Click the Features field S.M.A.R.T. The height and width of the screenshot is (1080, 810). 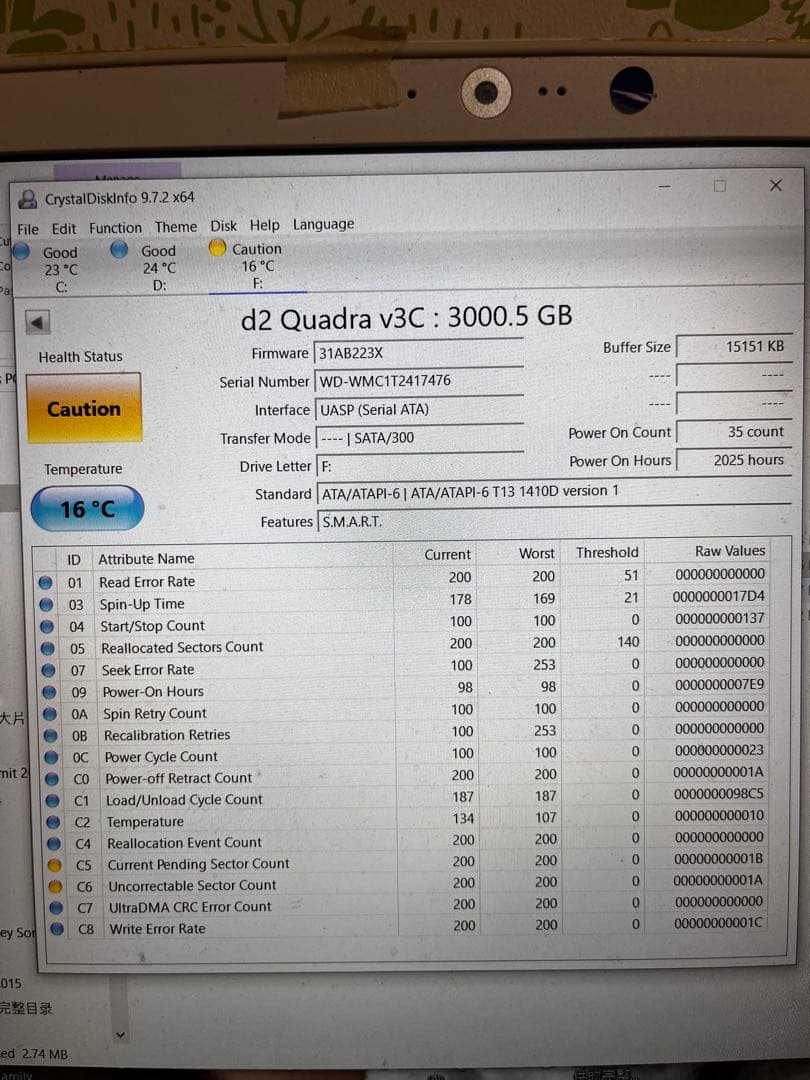tap(553, 521)
